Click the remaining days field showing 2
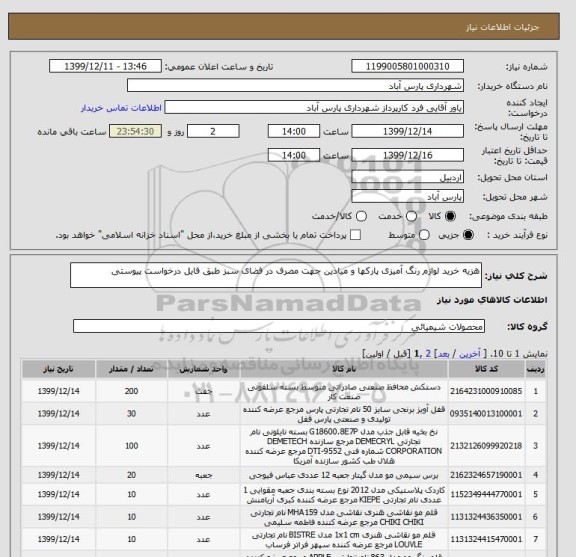The width and height of the screenshot is (576, 557). point(213,131)
